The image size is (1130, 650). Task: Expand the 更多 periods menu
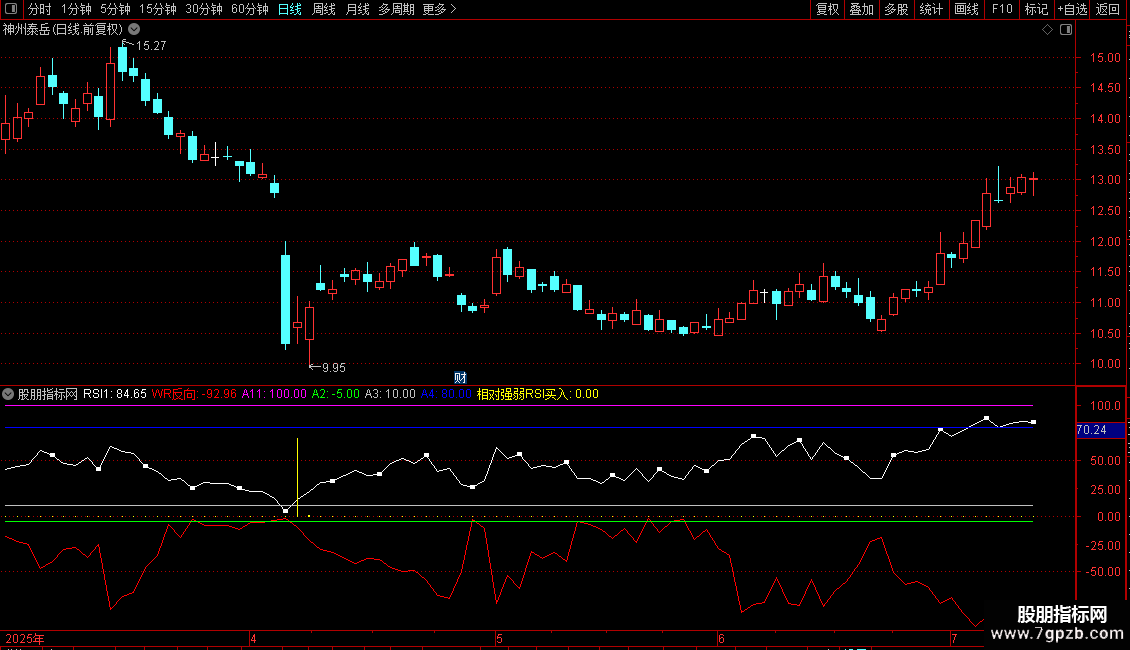tap(440, 9)
